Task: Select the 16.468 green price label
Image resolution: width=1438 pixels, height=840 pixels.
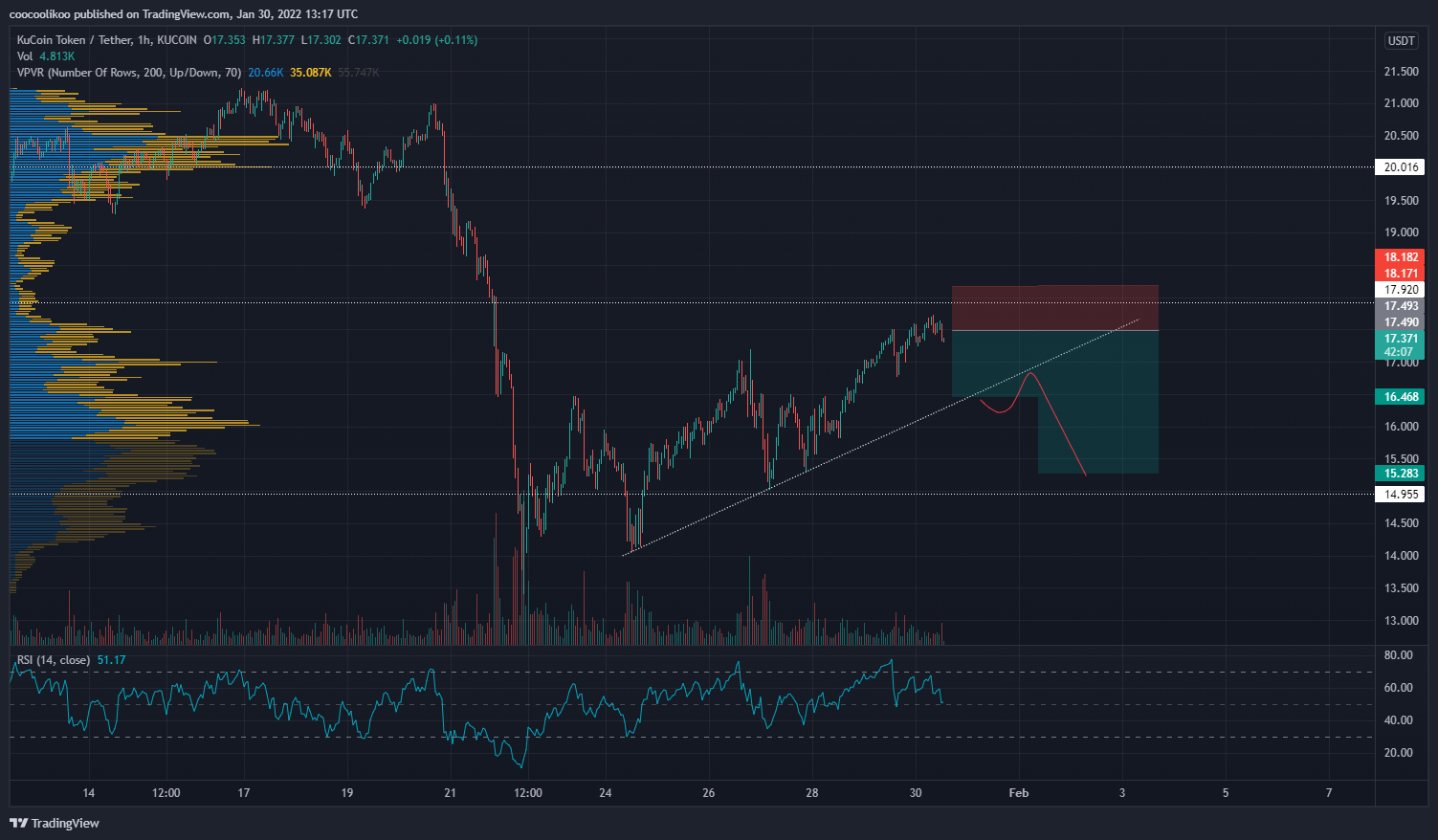Action: click(x=1401, y=397)
